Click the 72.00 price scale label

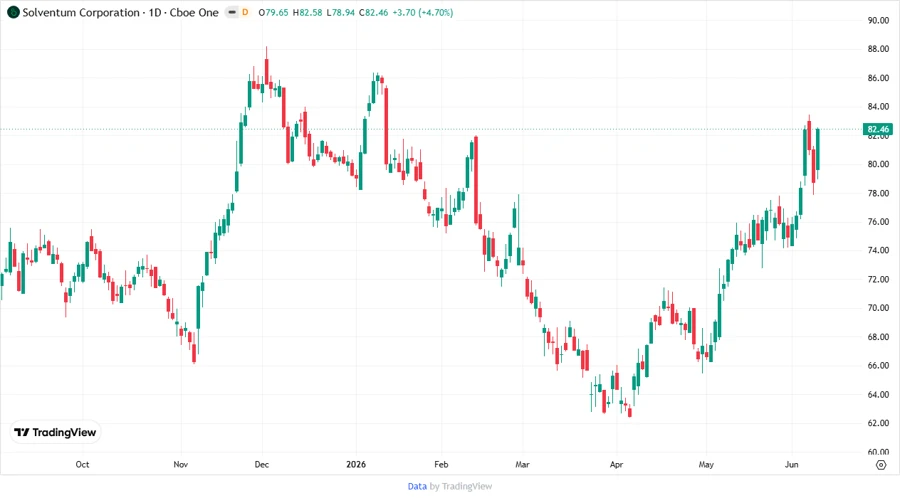878,279
